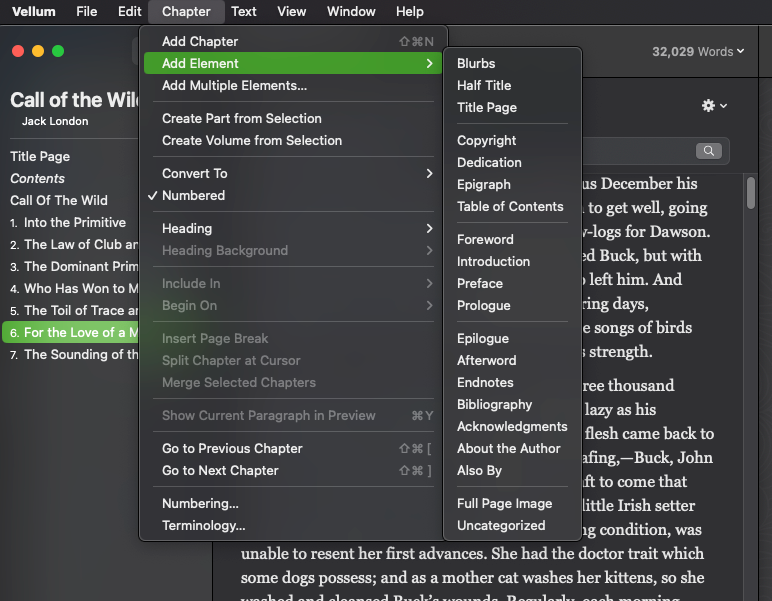Select chapter 1 Into the Primitive

(x=70, y=222)
